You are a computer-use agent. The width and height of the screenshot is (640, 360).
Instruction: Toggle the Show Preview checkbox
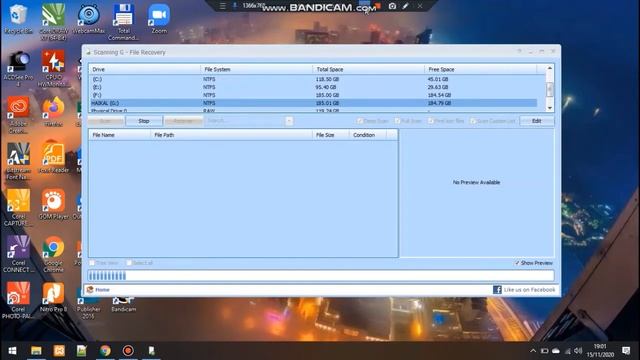(517, 263)
